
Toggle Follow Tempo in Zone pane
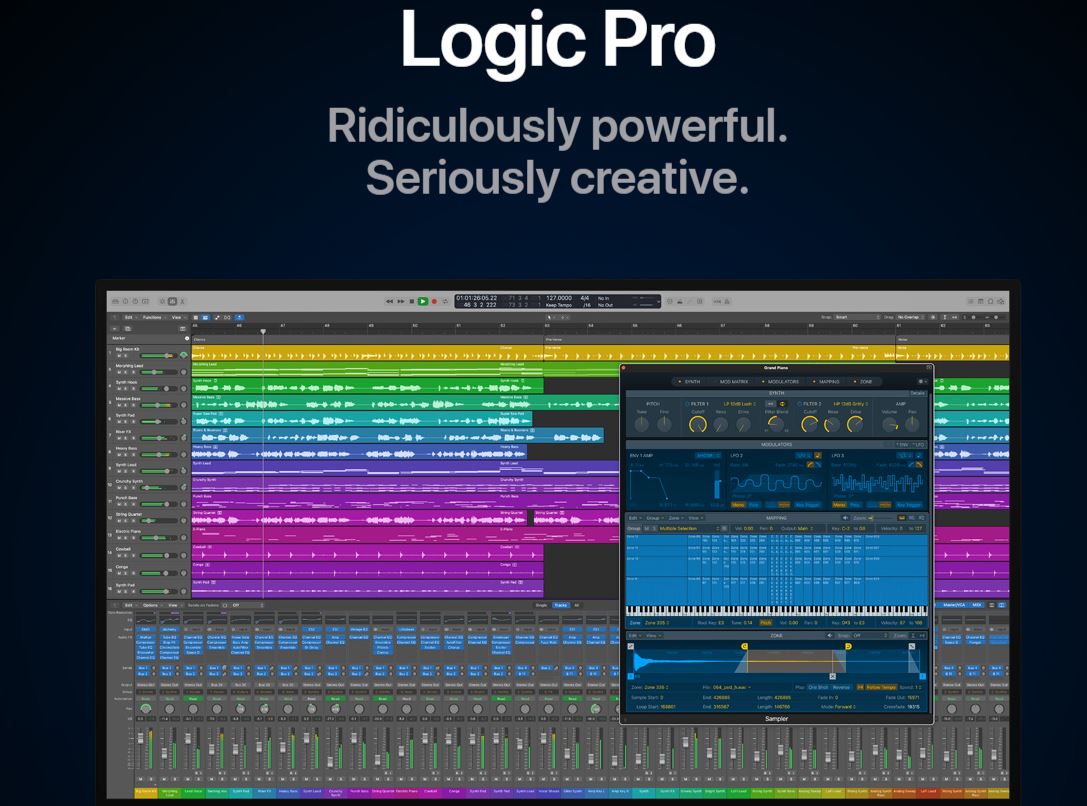click(882, 687)
